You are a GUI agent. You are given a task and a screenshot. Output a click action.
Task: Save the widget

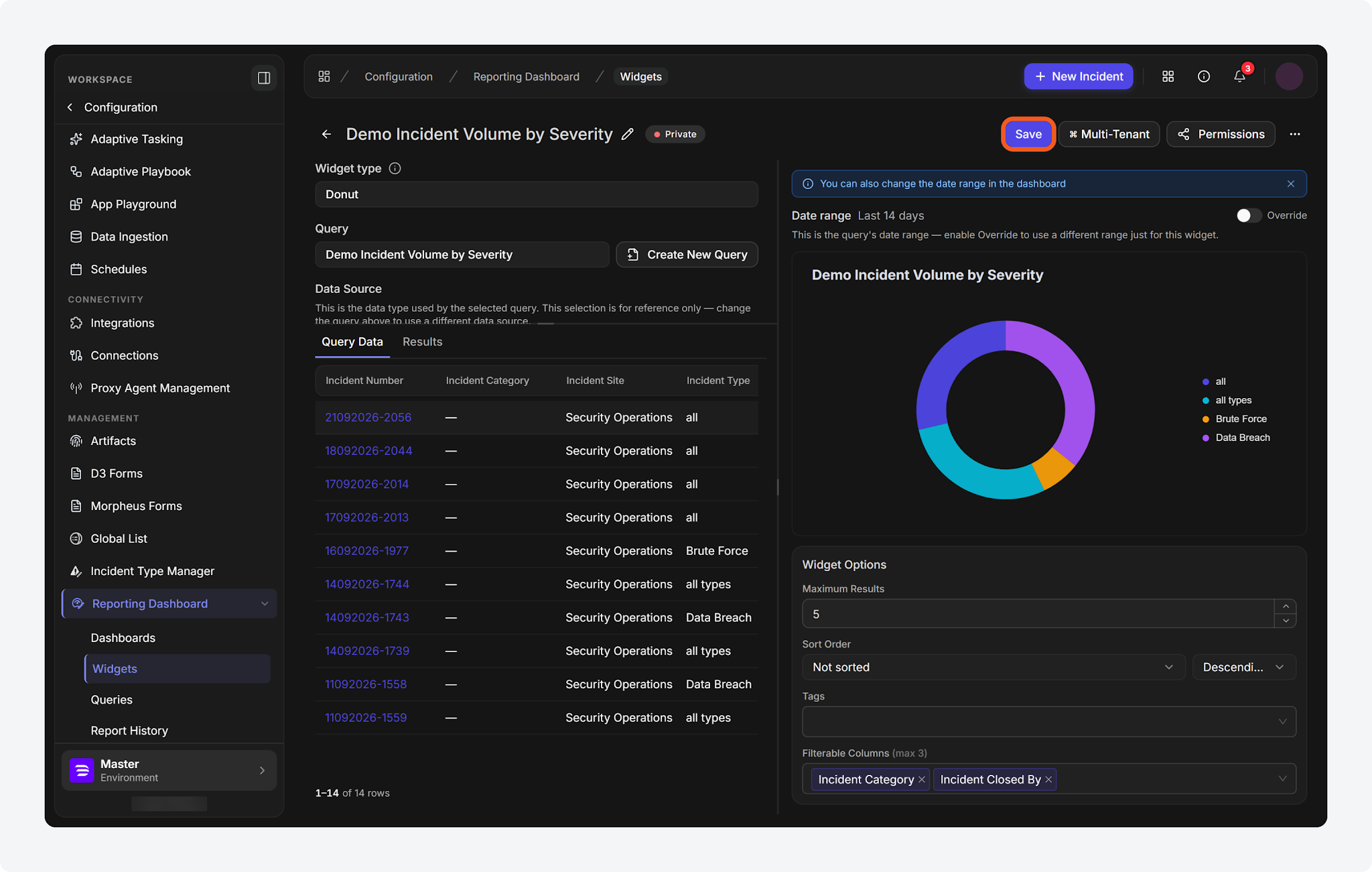[x=1028, y=134]
